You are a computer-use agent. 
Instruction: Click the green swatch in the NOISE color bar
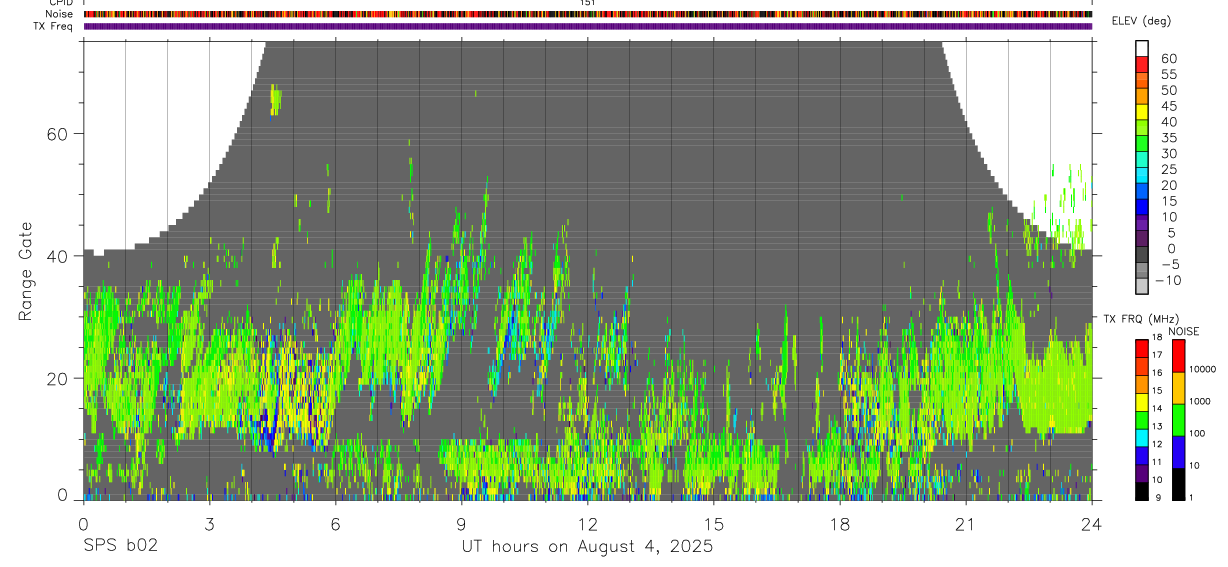click(x=1179, y=420)
